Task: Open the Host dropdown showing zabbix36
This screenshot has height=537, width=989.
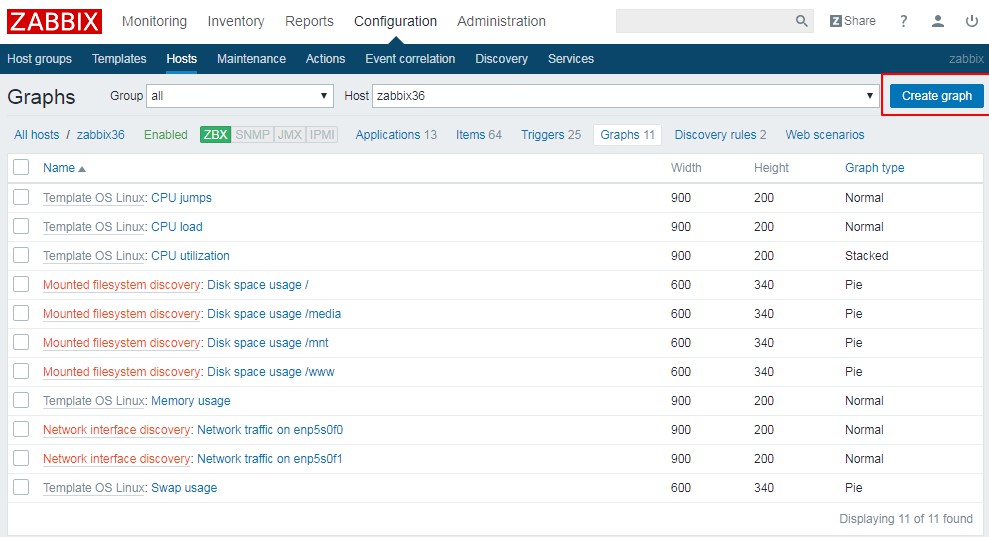Action: 625,96
